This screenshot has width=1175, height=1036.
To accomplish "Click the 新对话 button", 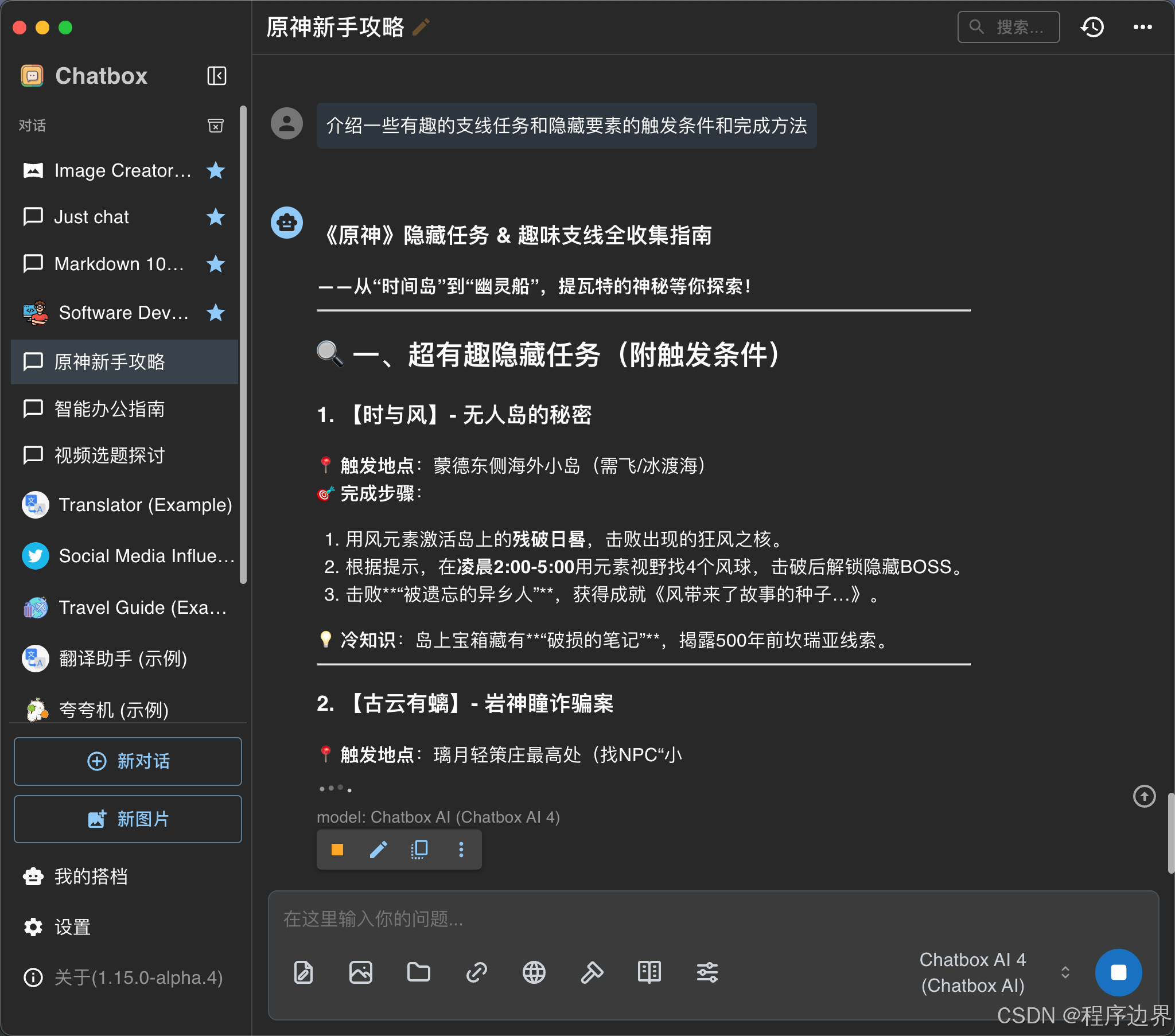I will [127, 761].
